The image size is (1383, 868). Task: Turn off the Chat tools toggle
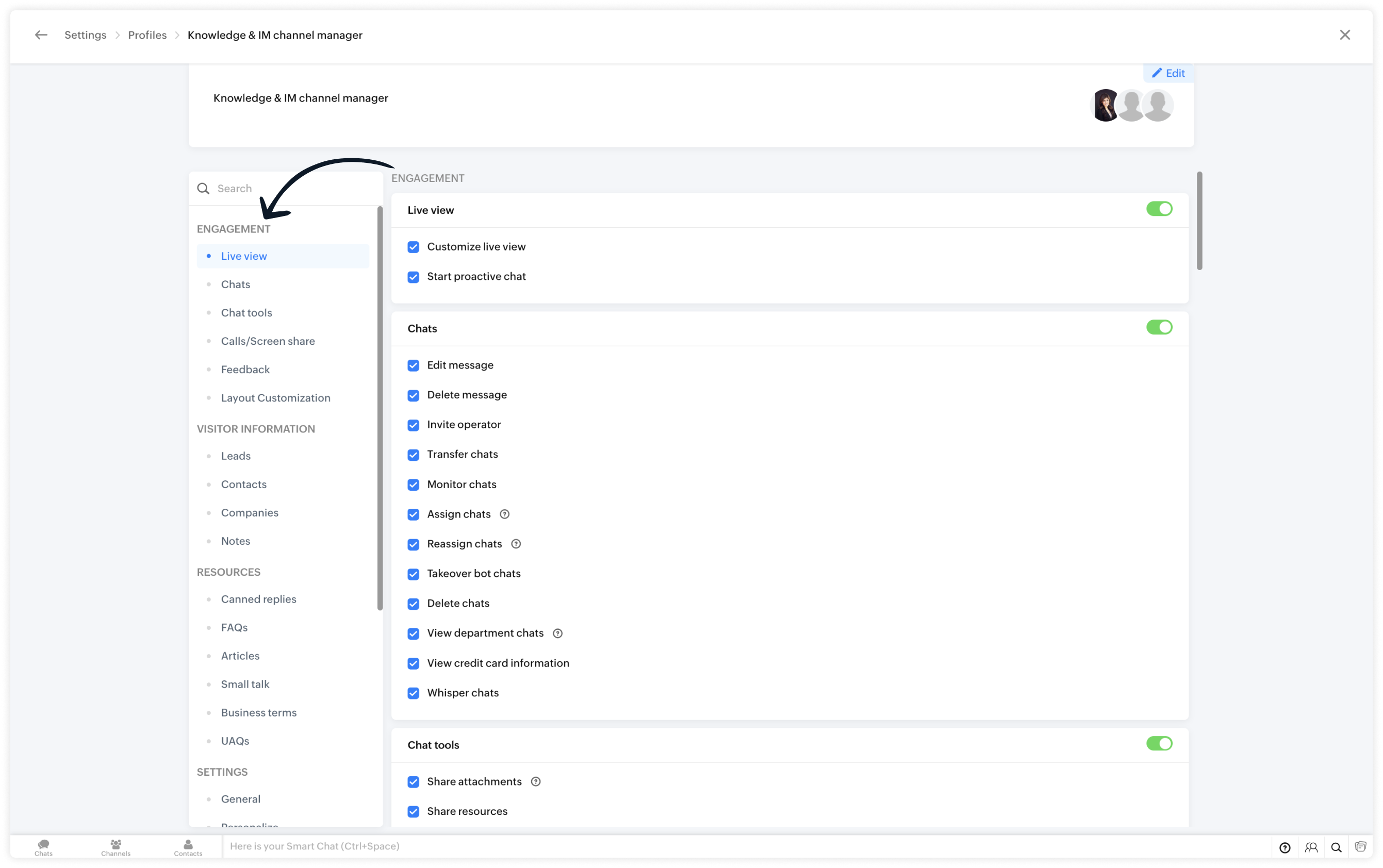click(x=1159, y=743)
